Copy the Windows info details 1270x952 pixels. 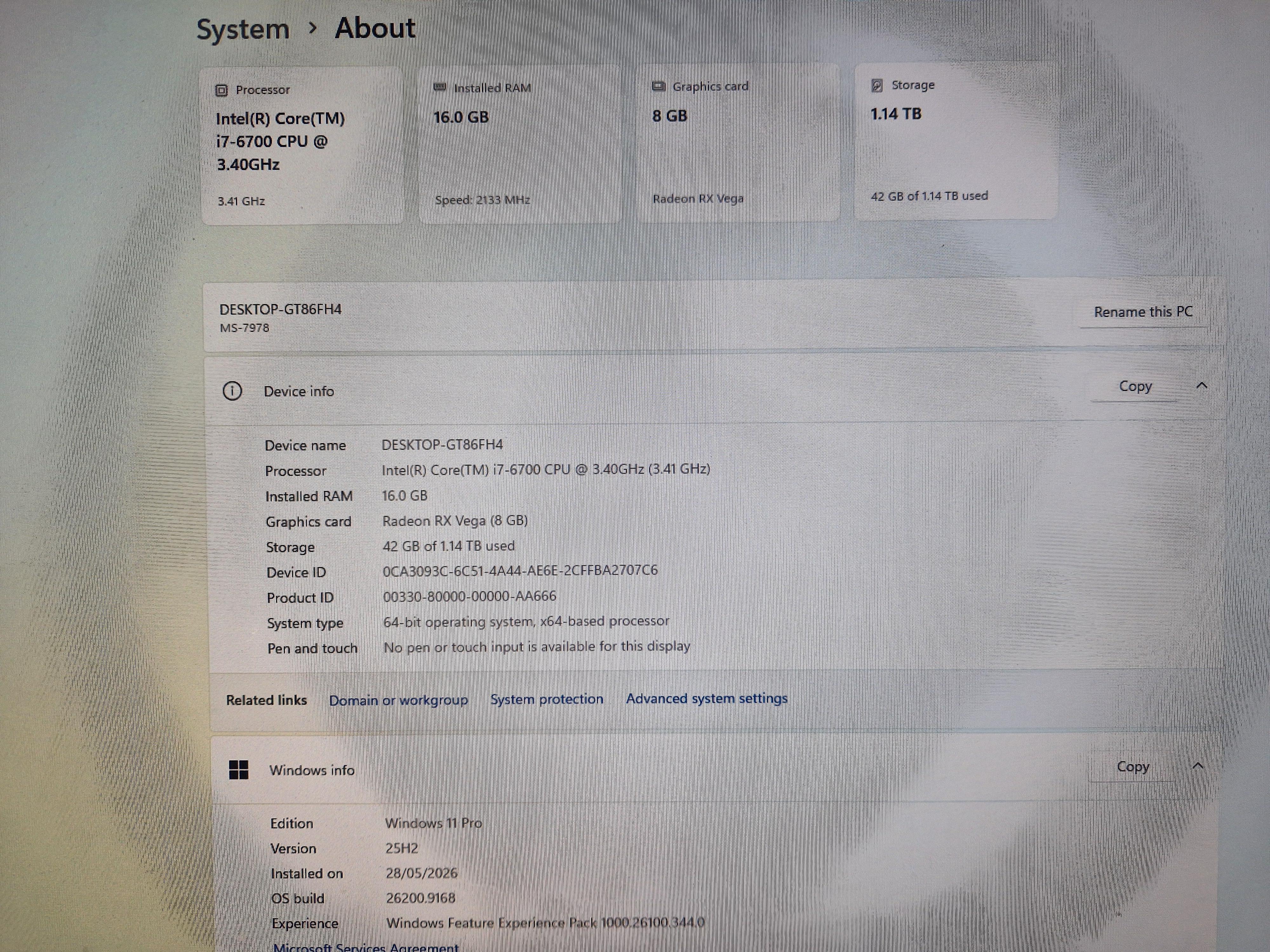point(1133,767)
